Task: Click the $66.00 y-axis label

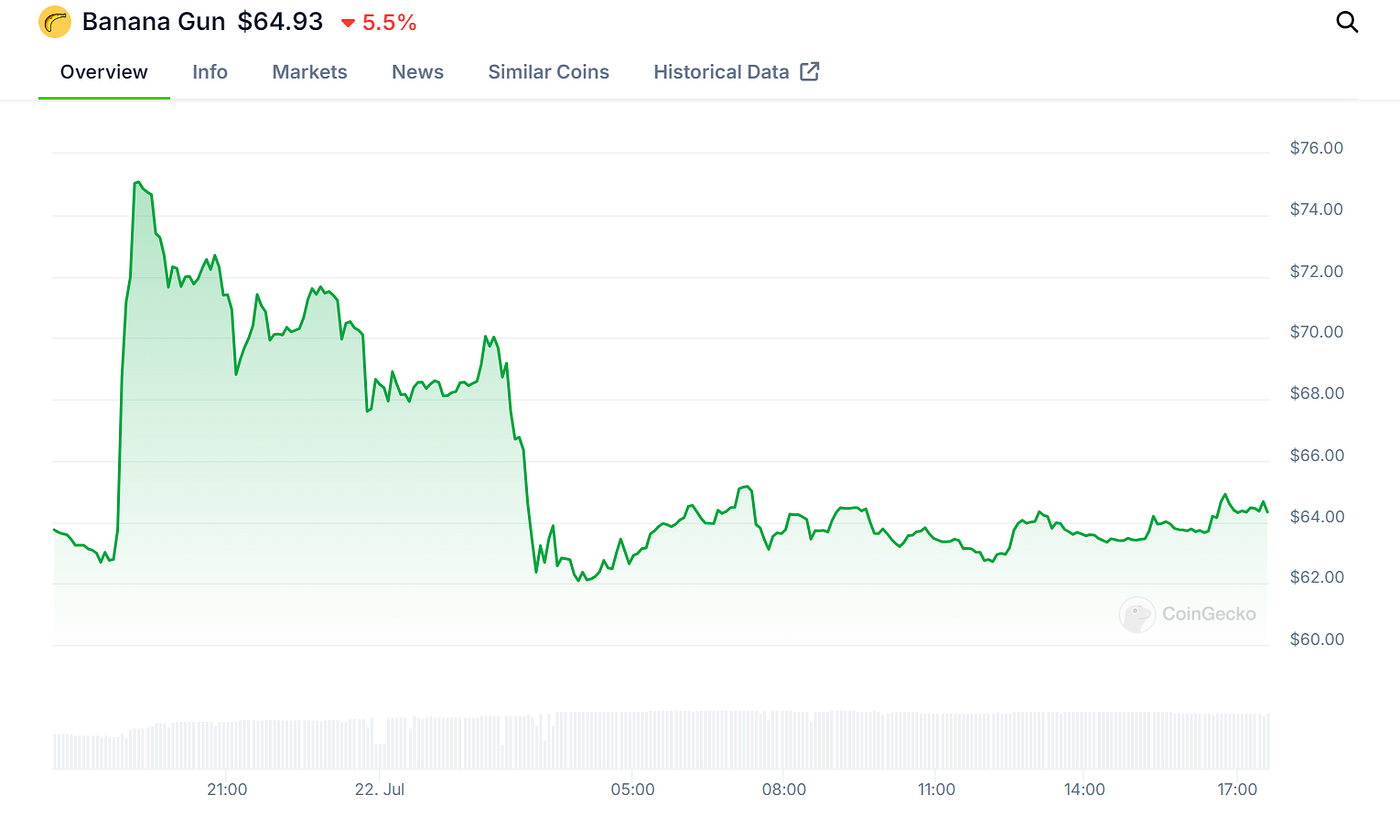Action: [1317, 456]
